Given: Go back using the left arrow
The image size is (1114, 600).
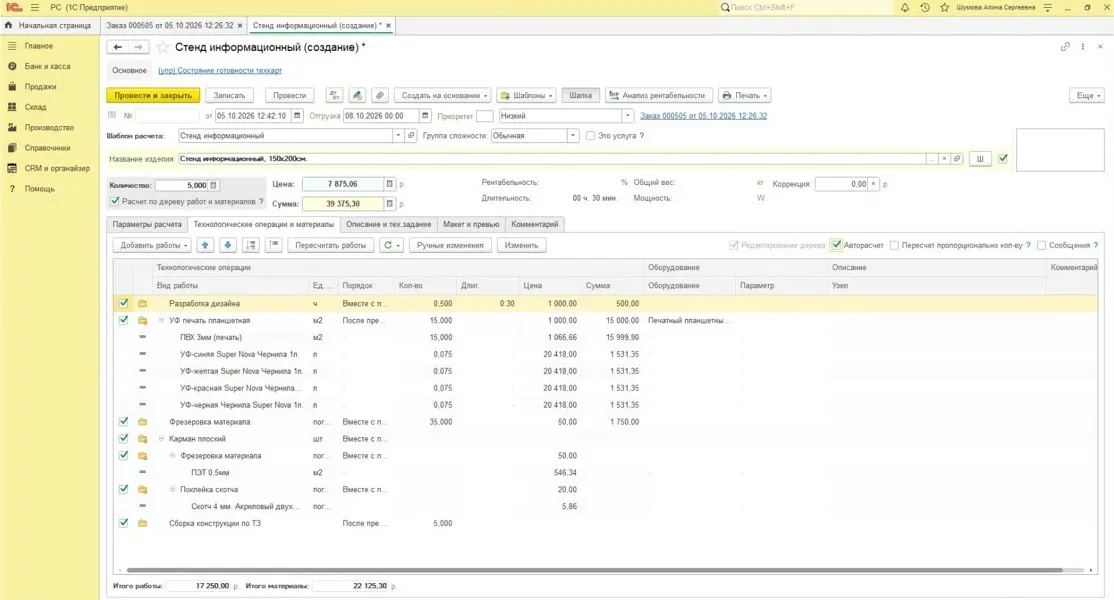Looking at the screenshot, I should 118,47.
